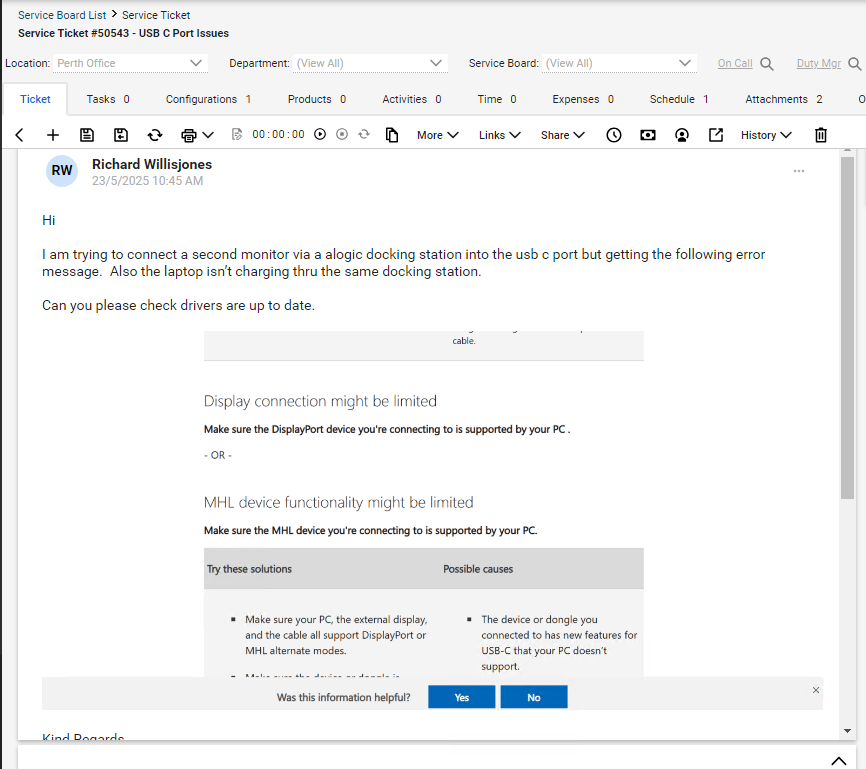Open the Share dropdown menu
This screenshot has height=769, width=866.
pyautogui.click(x=562, y=135)
